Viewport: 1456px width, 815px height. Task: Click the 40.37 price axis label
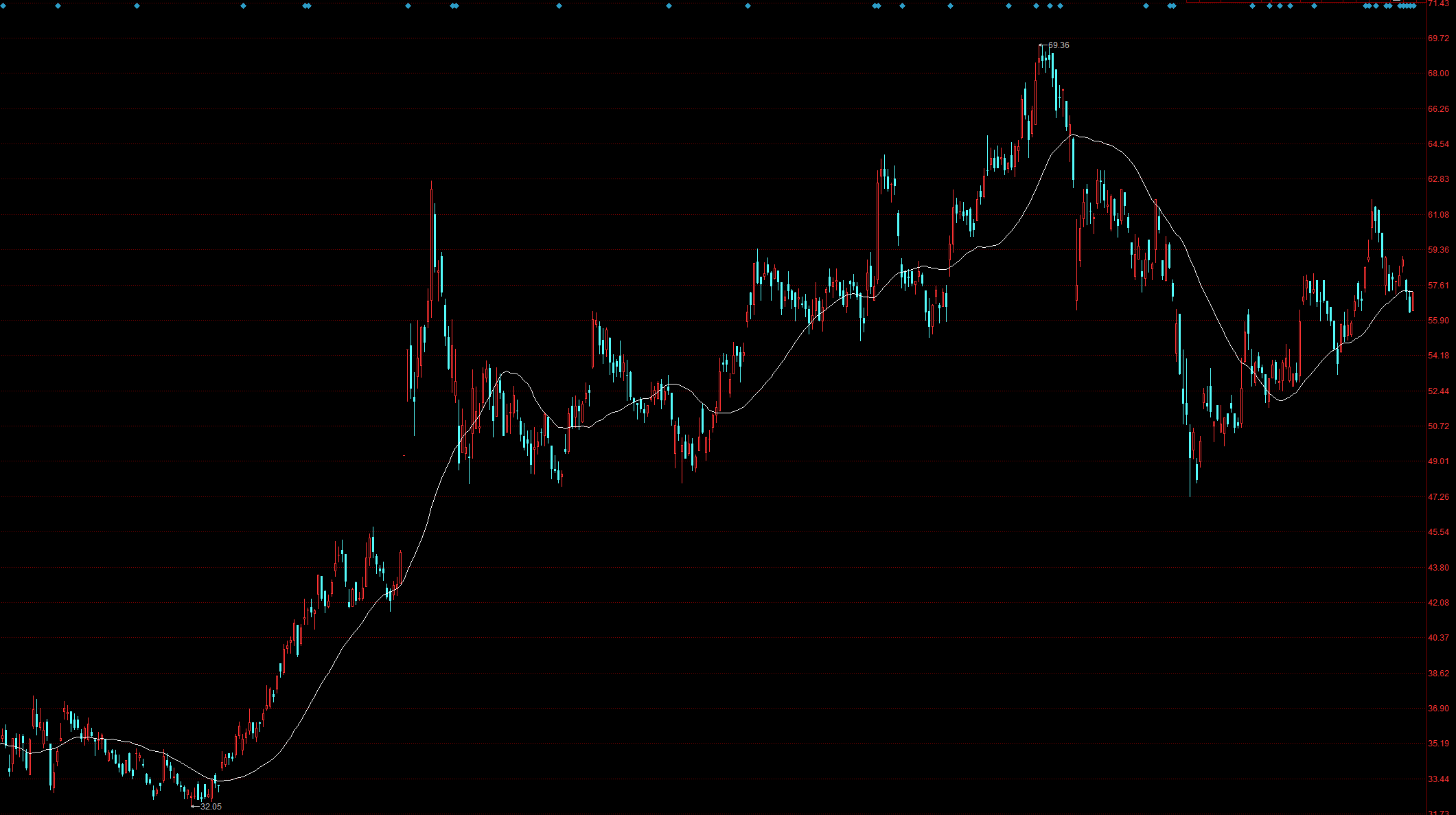1438,638
